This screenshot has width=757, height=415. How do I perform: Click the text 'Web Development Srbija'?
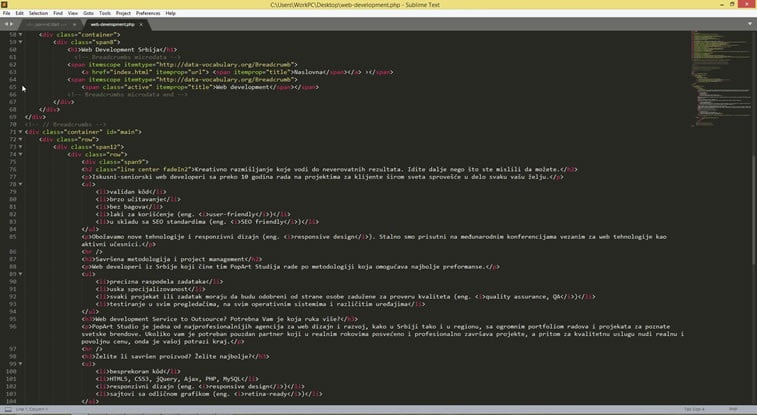121,50
